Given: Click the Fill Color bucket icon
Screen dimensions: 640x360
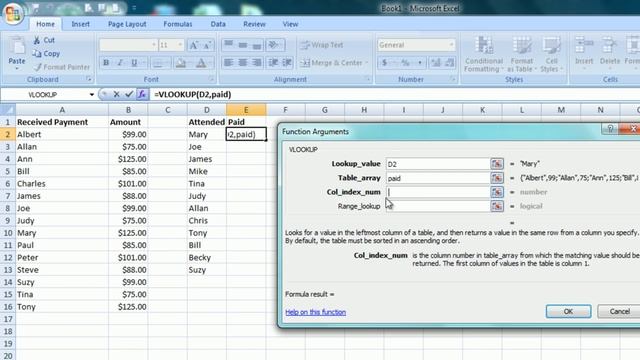Looking at the screenshot, I should click(x=181, y=62).
